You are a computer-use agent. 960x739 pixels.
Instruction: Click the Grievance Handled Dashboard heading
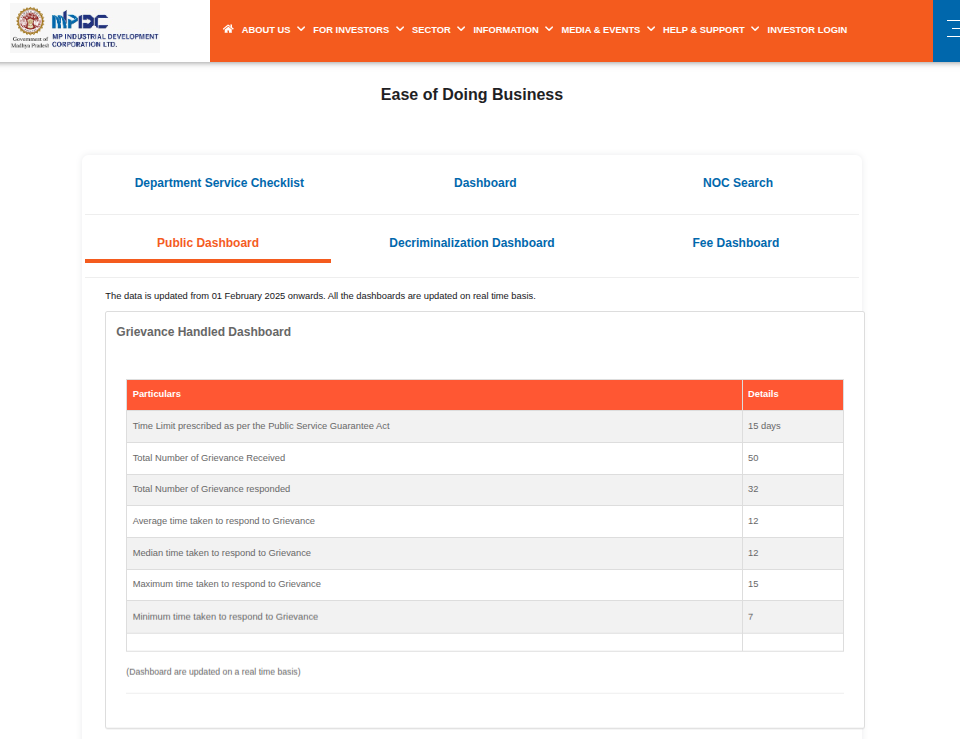point(203,332)
